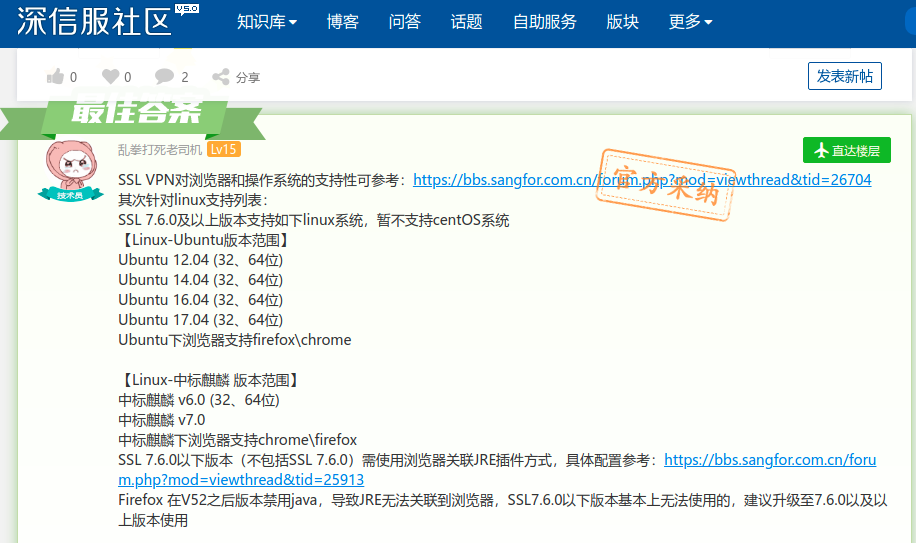Click the 技术员 badge under avatar
The height and width of the screenshot is (543, 916).
coord(70,195)
